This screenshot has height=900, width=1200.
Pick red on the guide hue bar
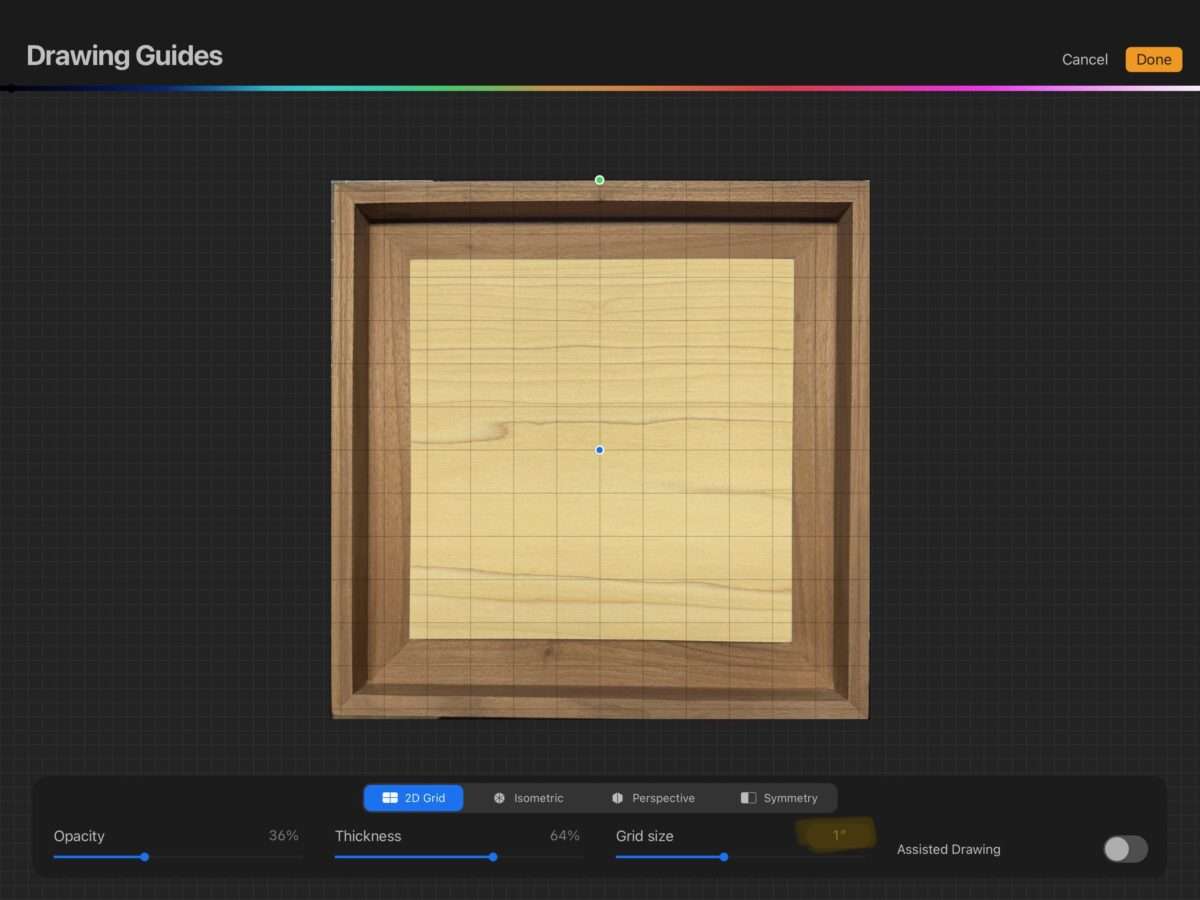[x=760, y=88]
